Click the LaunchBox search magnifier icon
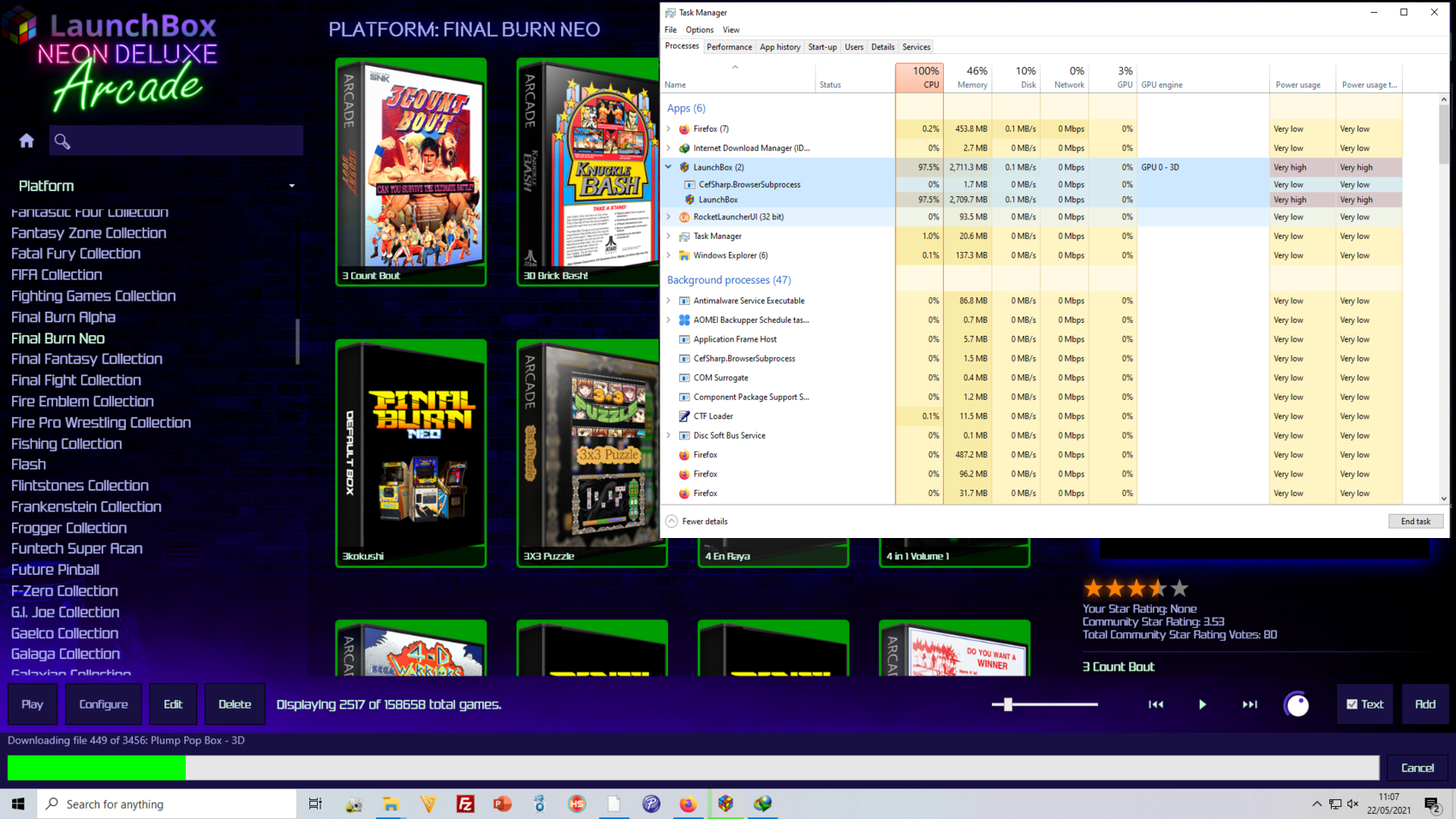 (63, 141)
